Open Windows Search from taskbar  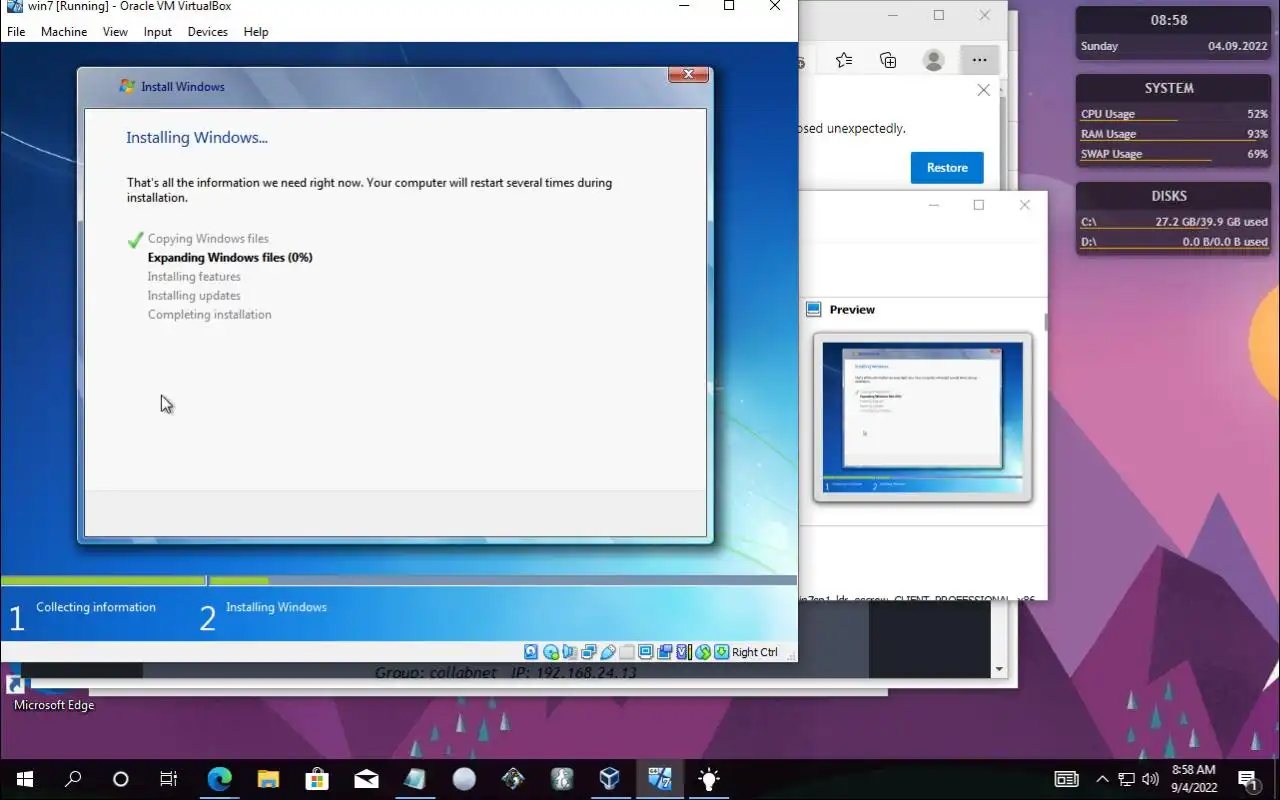(x=73, y=779)
